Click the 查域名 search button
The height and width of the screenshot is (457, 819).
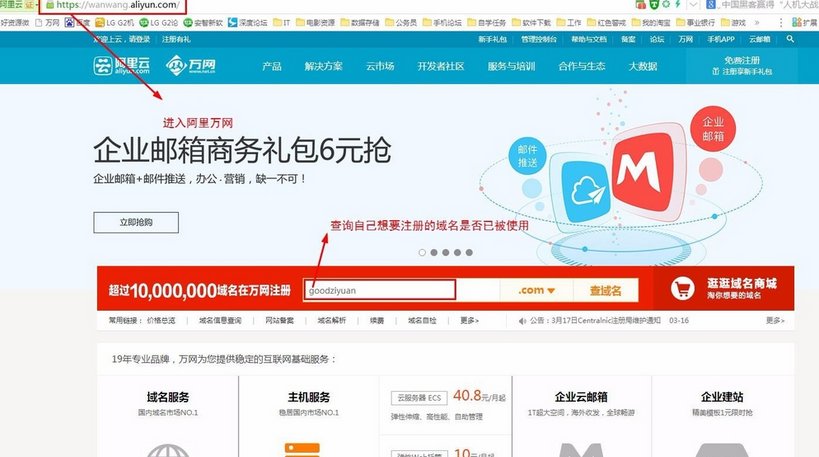click(606, 290)
